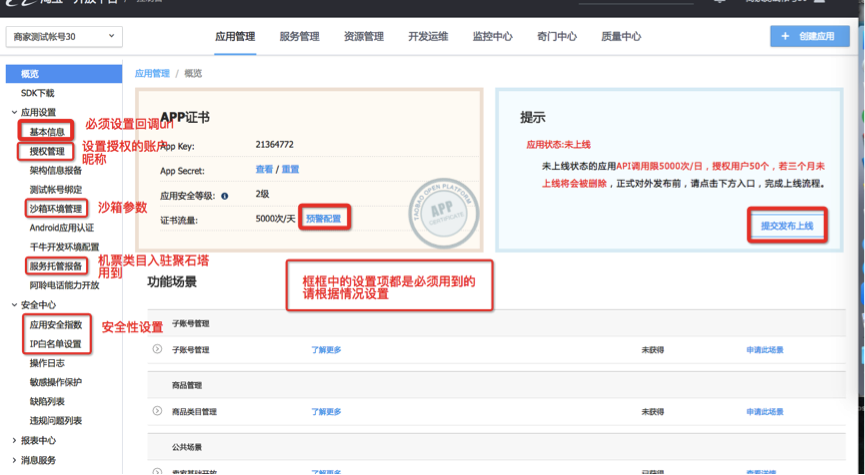Select 概览 in the sidebar
865x475 pixels.
(64, 74)
